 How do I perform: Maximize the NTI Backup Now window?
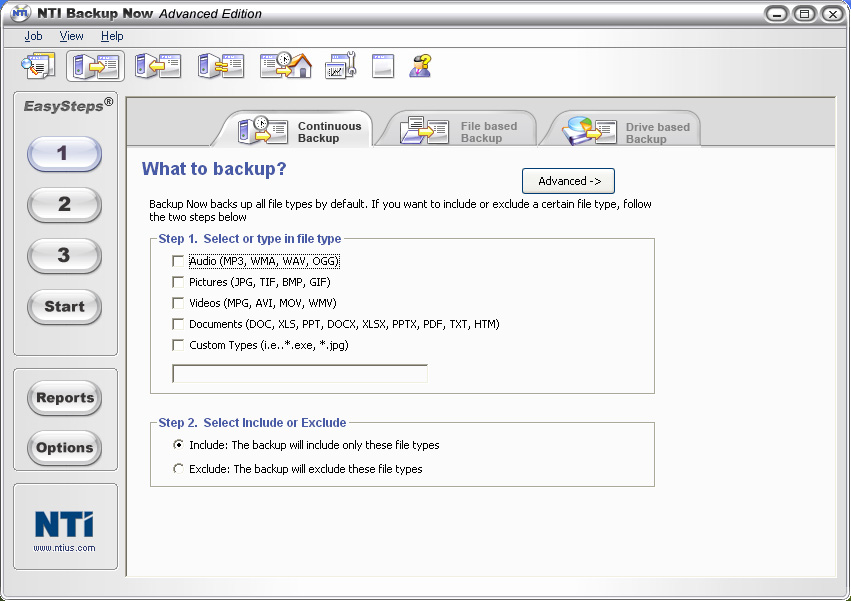coord(804,14)
